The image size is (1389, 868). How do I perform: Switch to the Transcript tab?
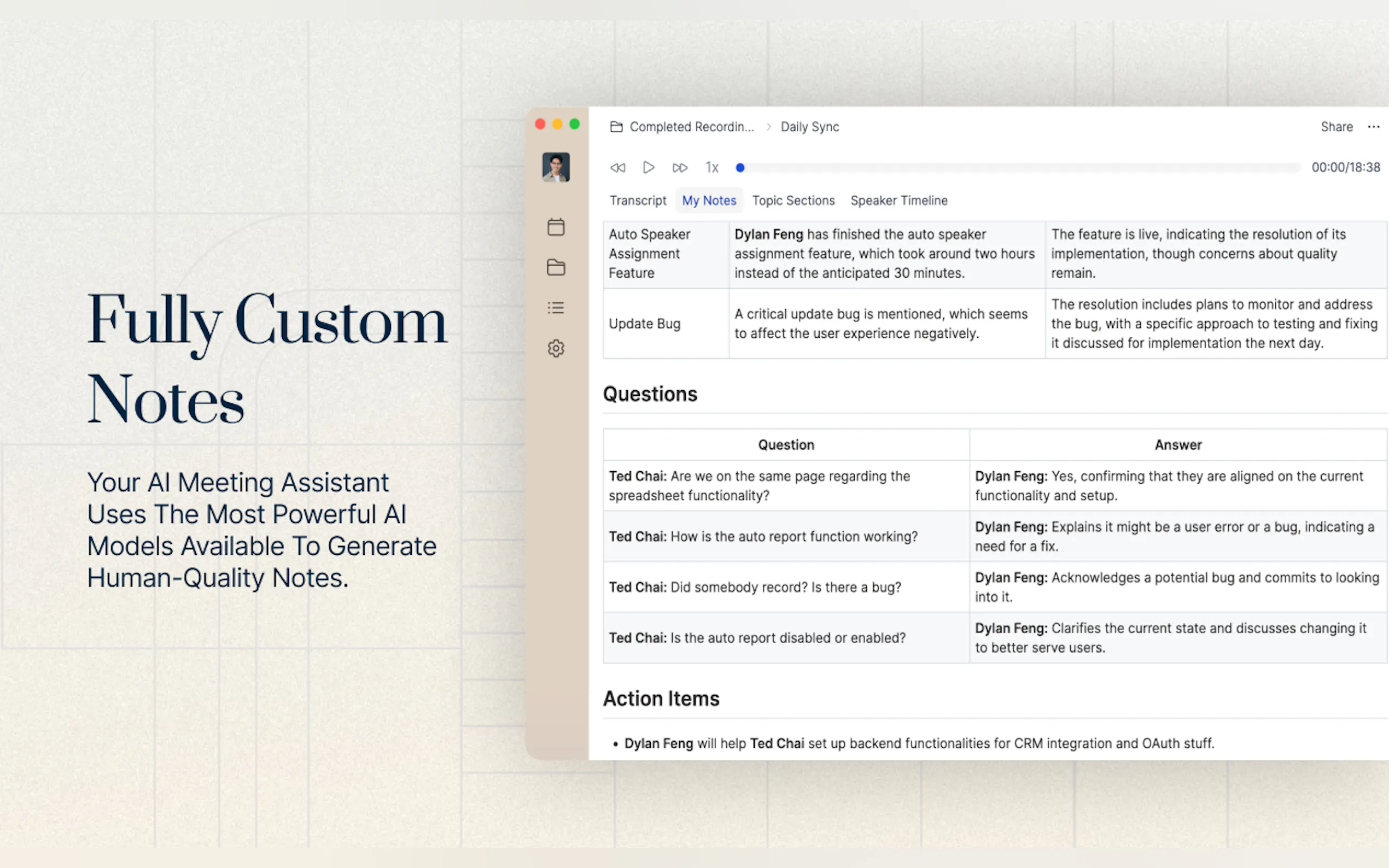[x=638, y=201]
